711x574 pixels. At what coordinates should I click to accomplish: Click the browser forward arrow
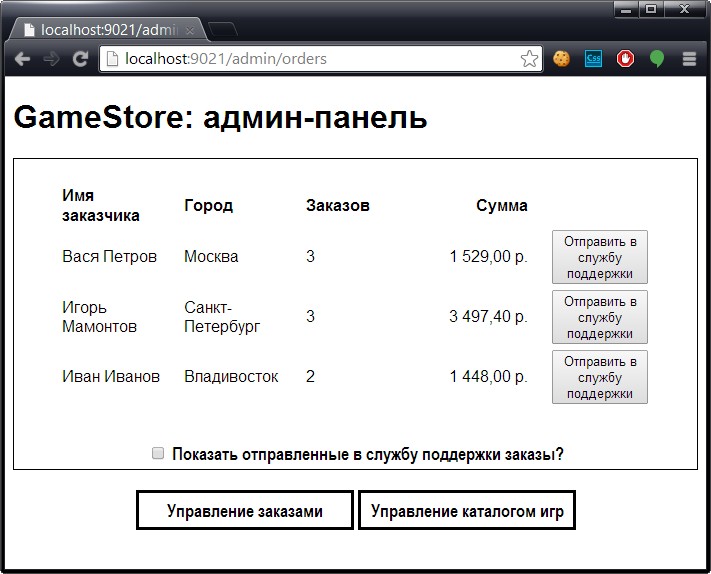tap(51, 59)
